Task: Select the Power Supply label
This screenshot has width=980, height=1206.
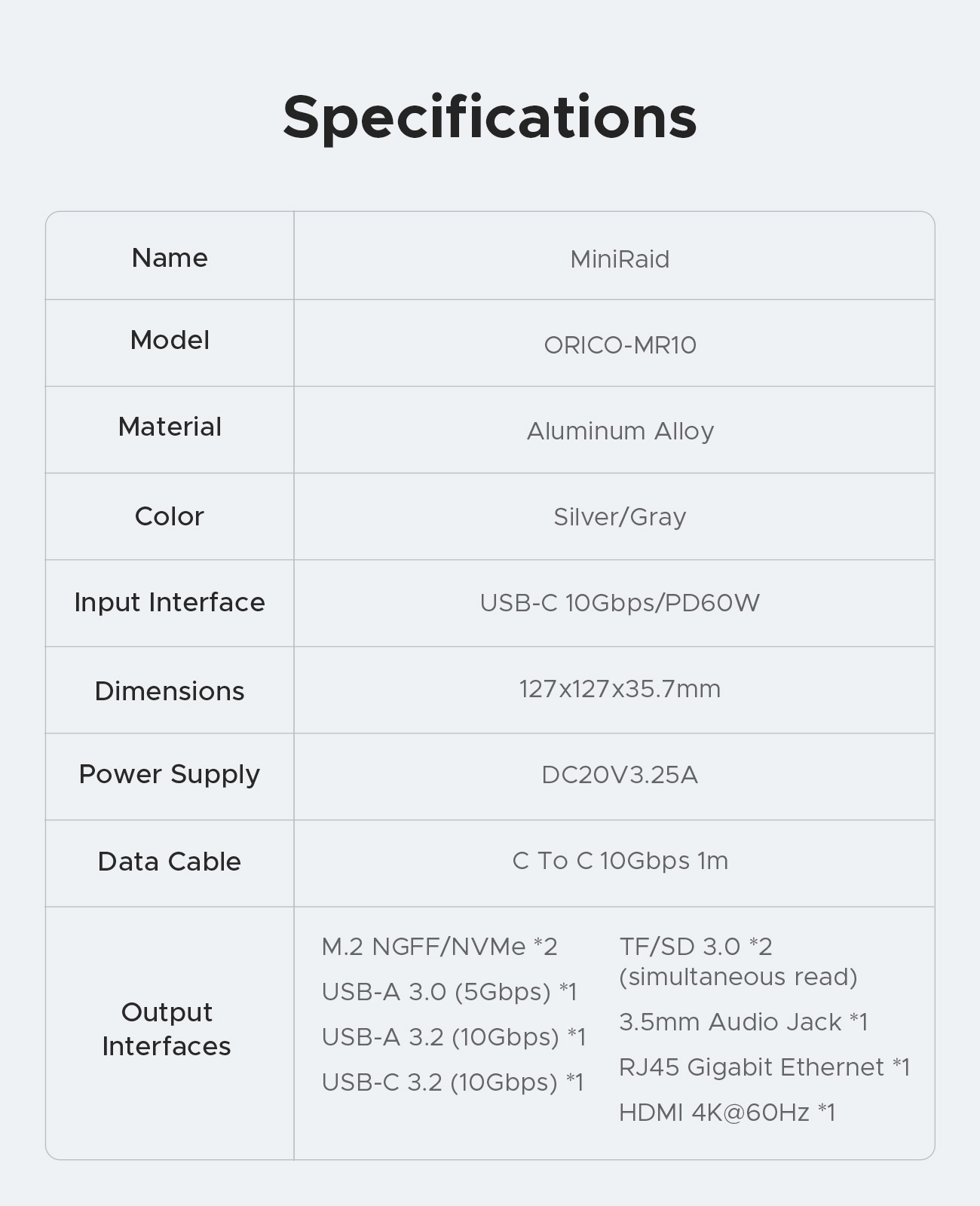Action: tap(170, 774)
